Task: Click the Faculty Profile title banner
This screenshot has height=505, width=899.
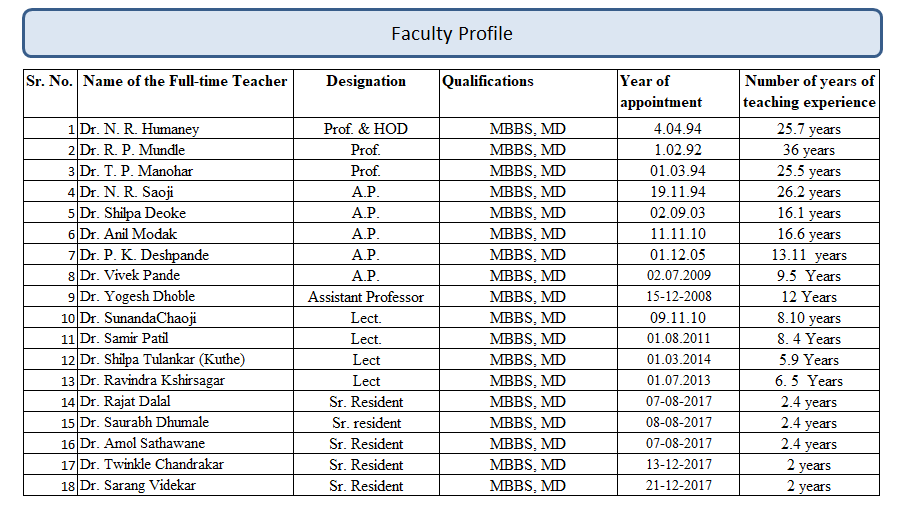Action: [x=452, y=33]
